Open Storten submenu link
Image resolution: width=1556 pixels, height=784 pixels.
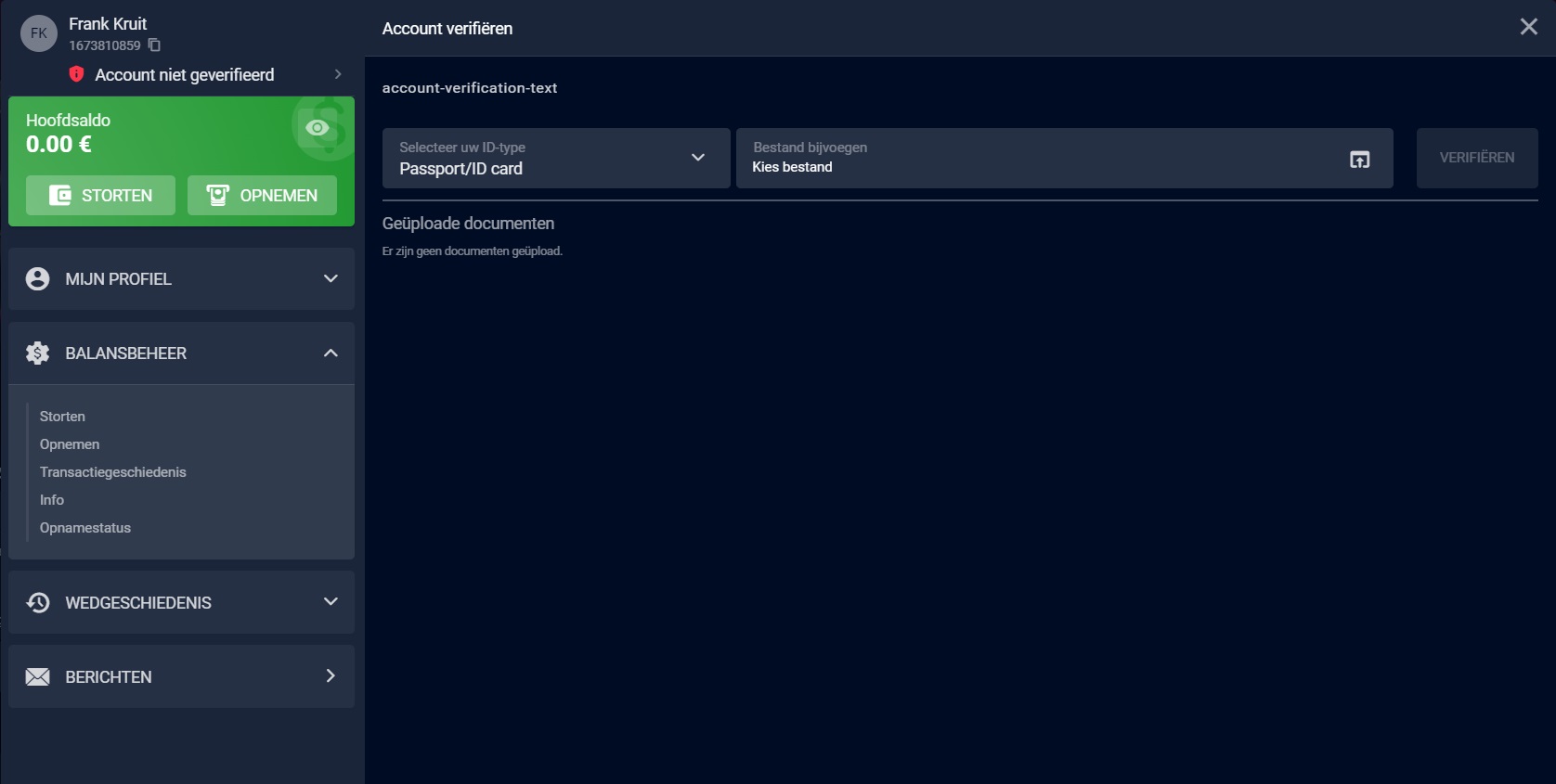coord(62,417)
